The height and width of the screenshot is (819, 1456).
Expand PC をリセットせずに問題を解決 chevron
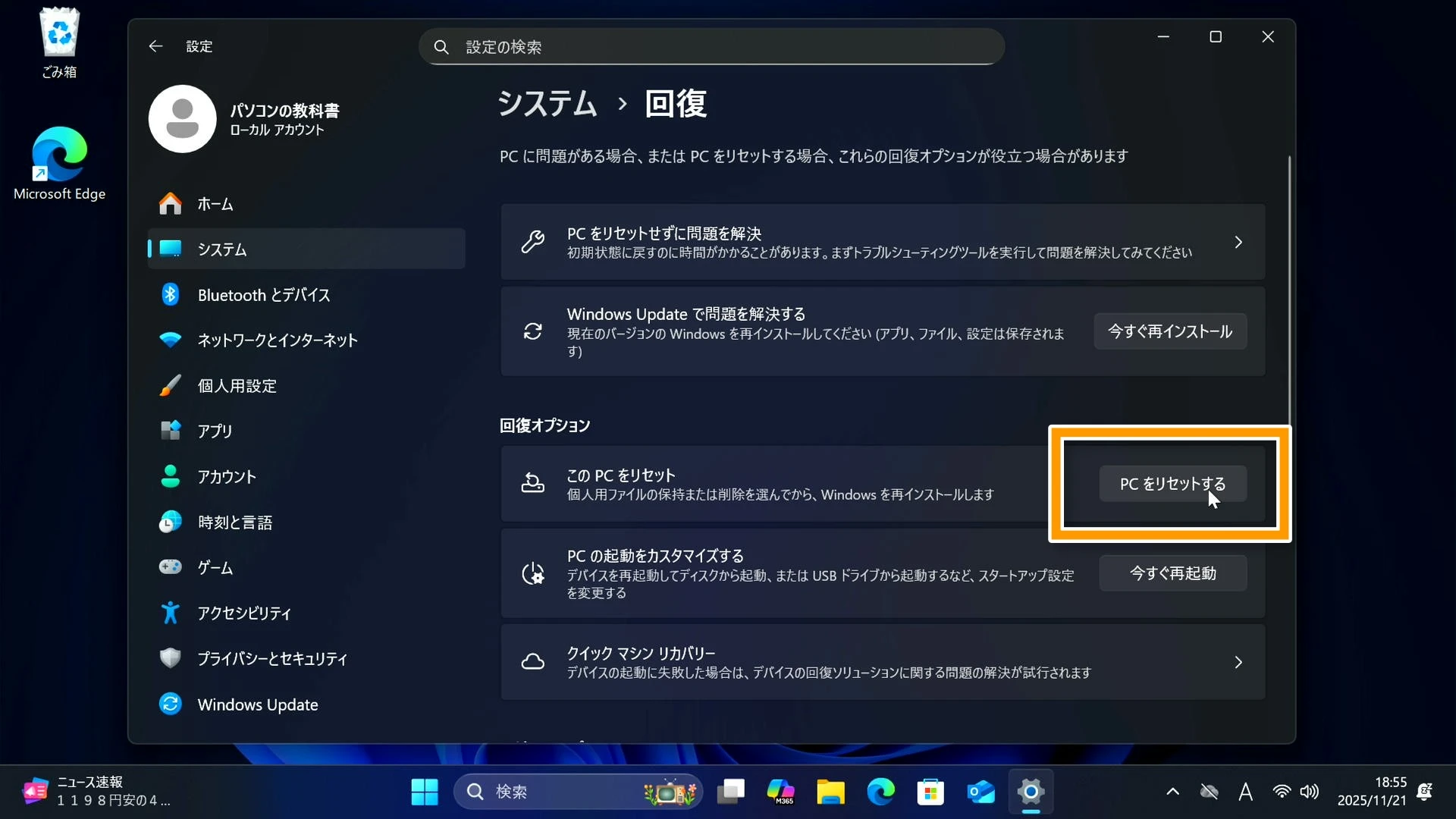1238,243
